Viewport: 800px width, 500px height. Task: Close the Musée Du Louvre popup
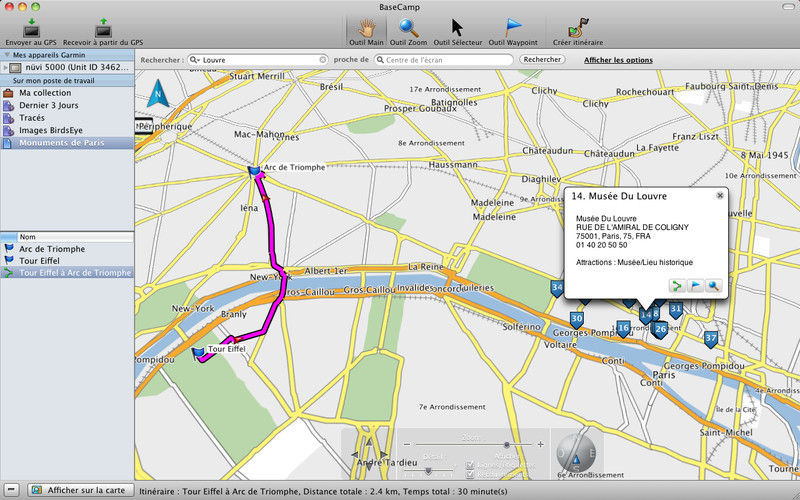tap(720, 195)
